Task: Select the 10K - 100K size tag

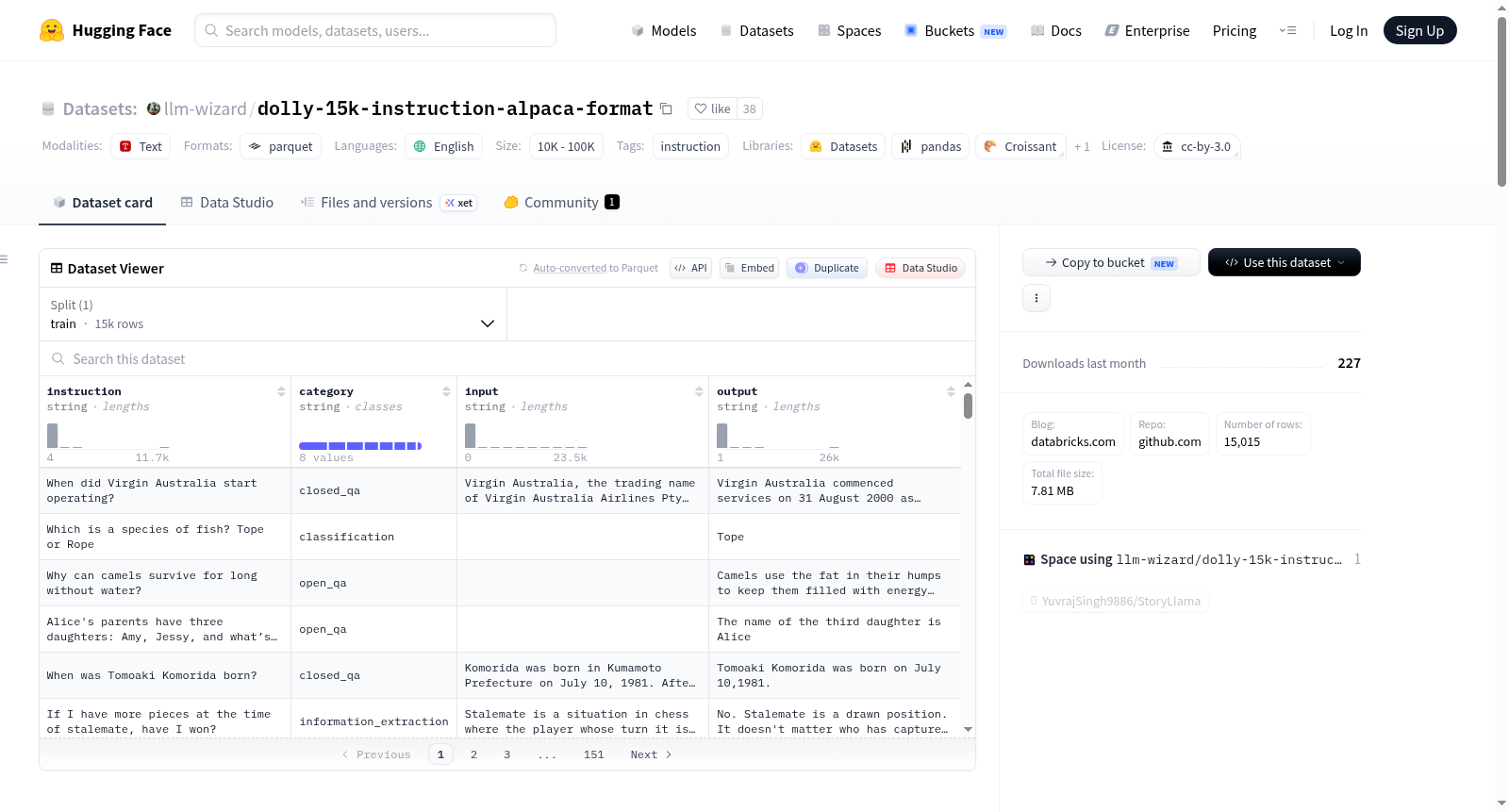Action: [566, 146]
